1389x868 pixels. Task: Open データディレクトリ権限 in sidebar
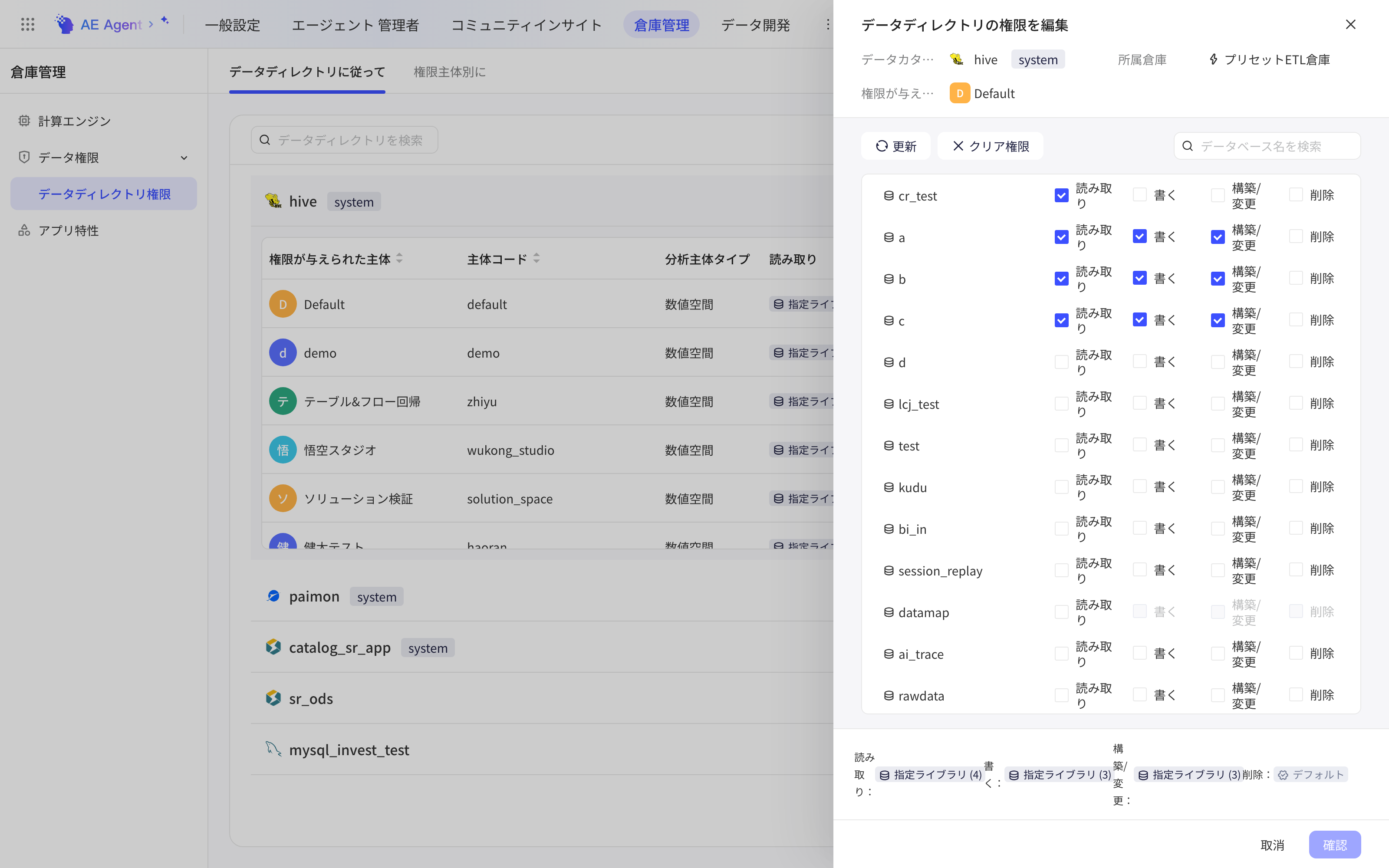pos(103,194)
